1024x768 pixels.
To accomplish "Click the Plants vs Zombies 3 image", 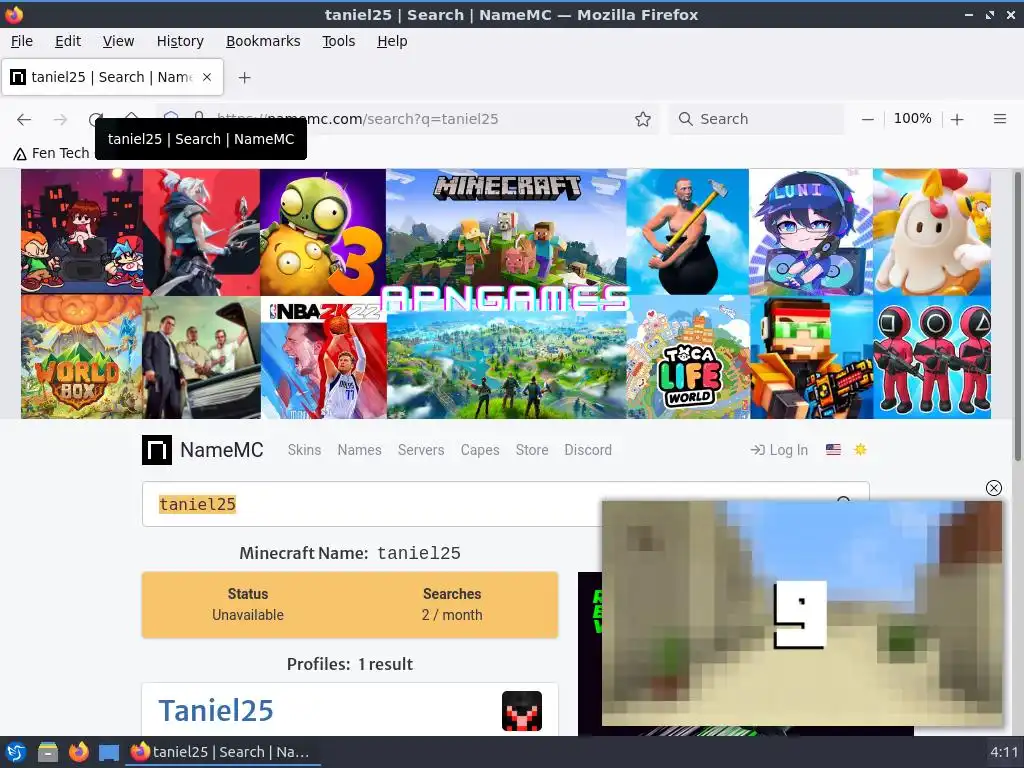I will (323, 232).
